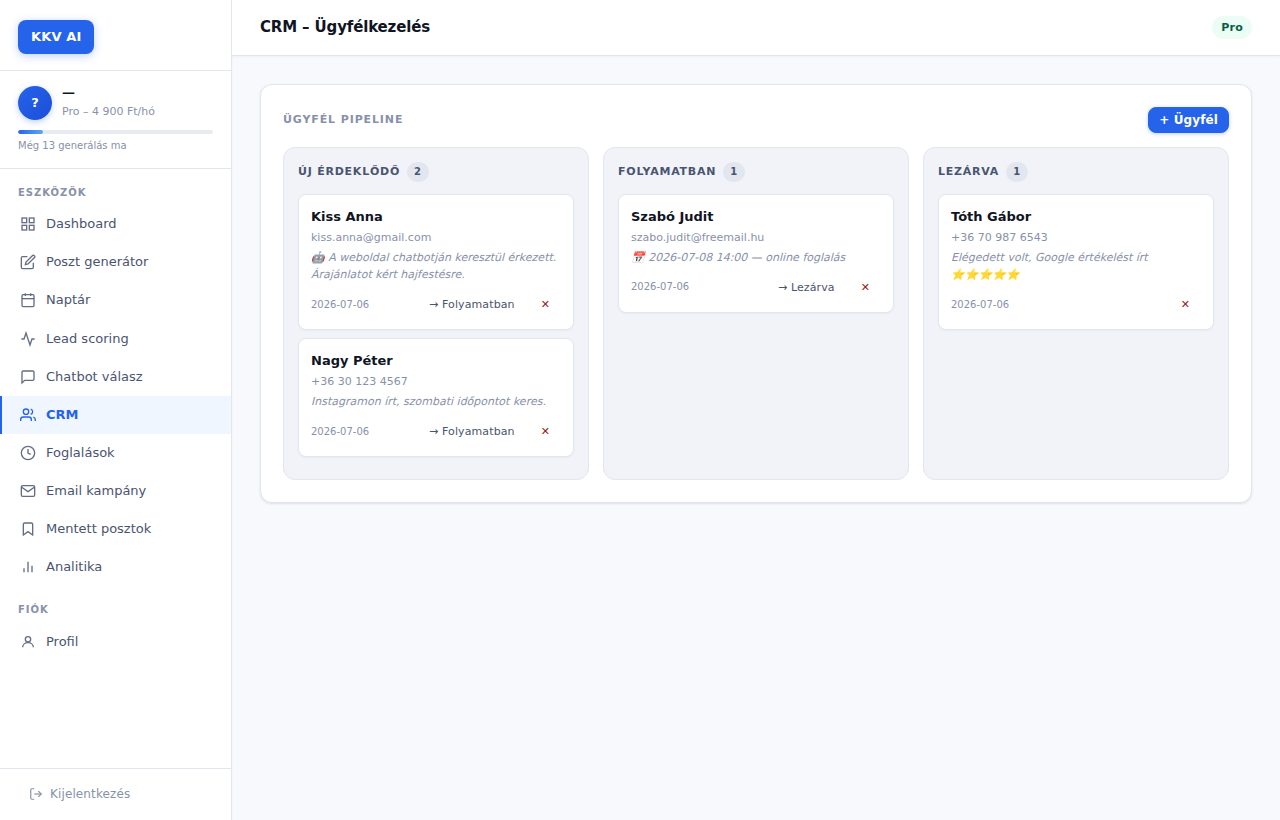The image size is (1280, 820).
Task: Click the Dashboard grid icon
Action: pos(28,224)
